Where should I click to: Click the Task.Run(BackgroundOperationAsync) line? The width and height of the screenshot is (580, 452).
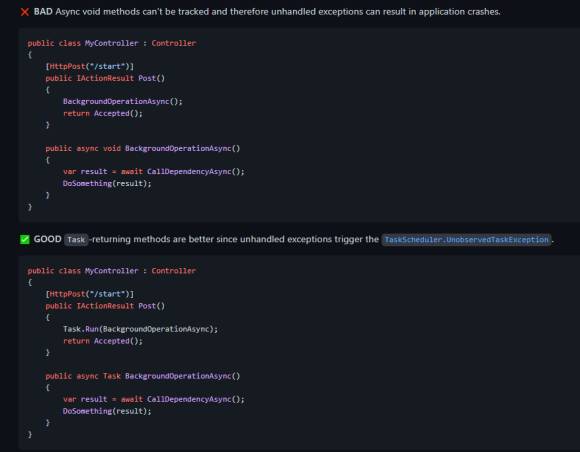pyautogui.click(x=141, y=329)
